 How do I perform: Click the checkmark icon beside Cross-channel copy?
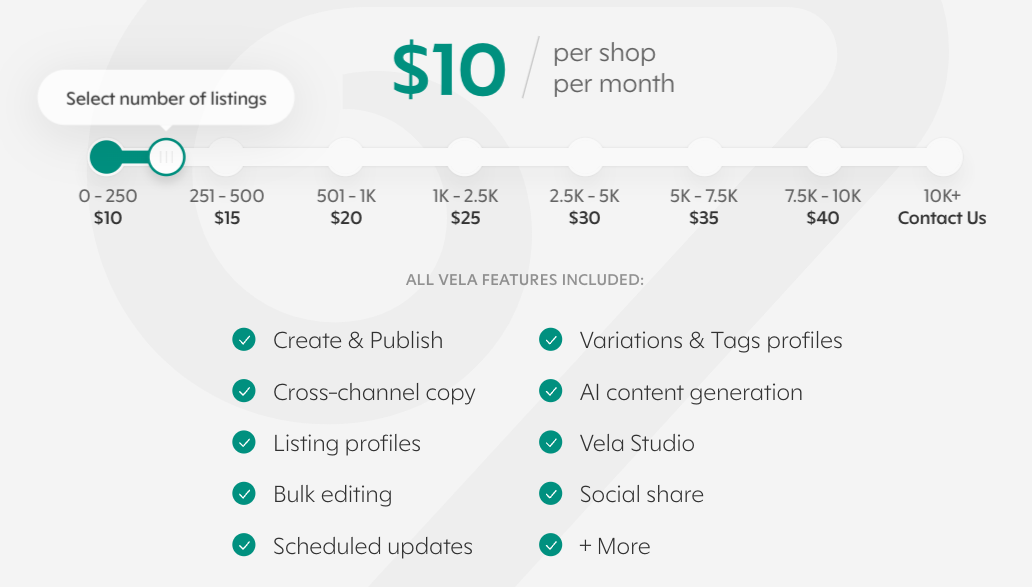[x=243, y=392]
